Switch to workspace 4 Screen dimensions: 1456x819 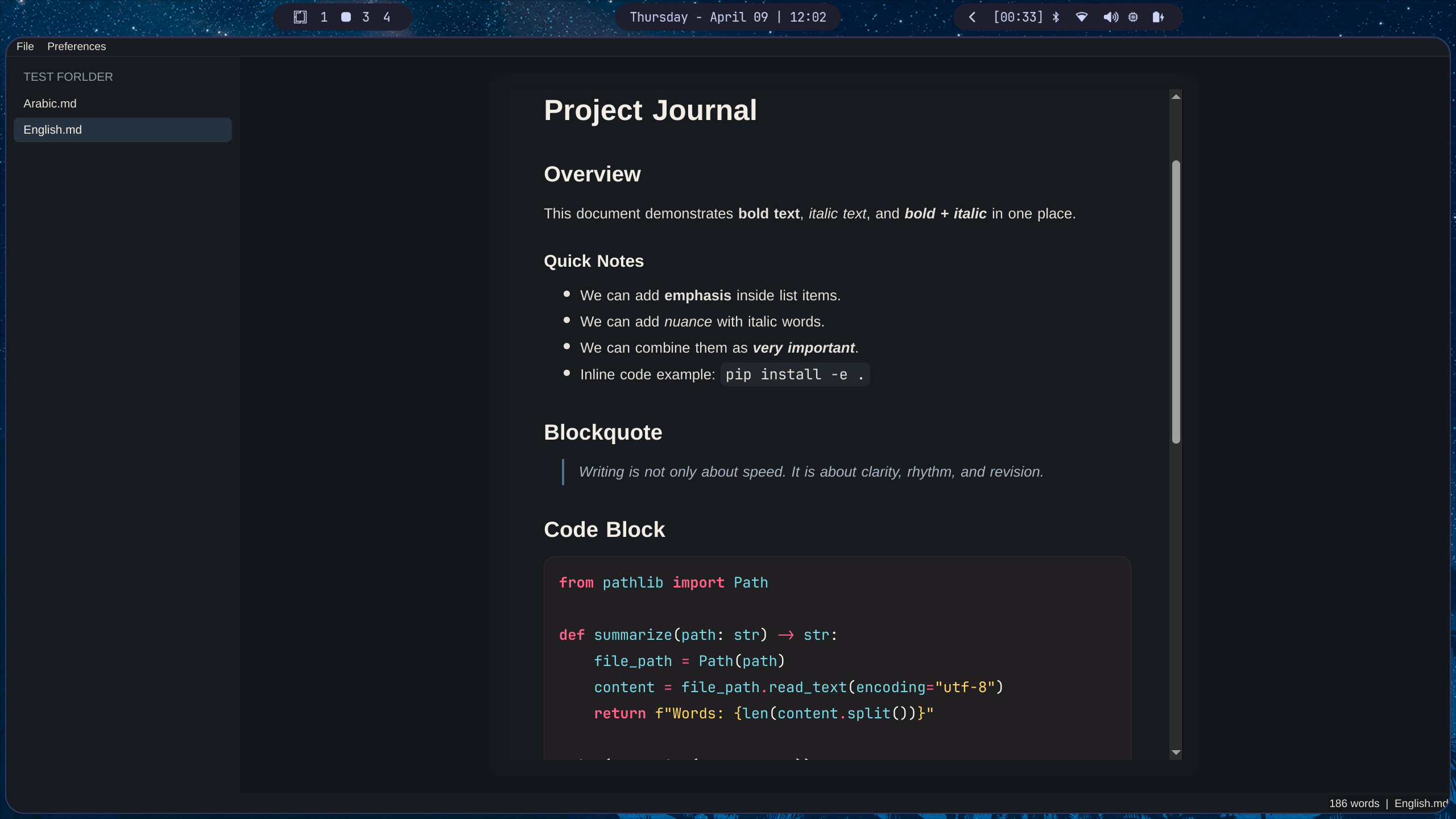pyautogui.click(x=386, y=17)
